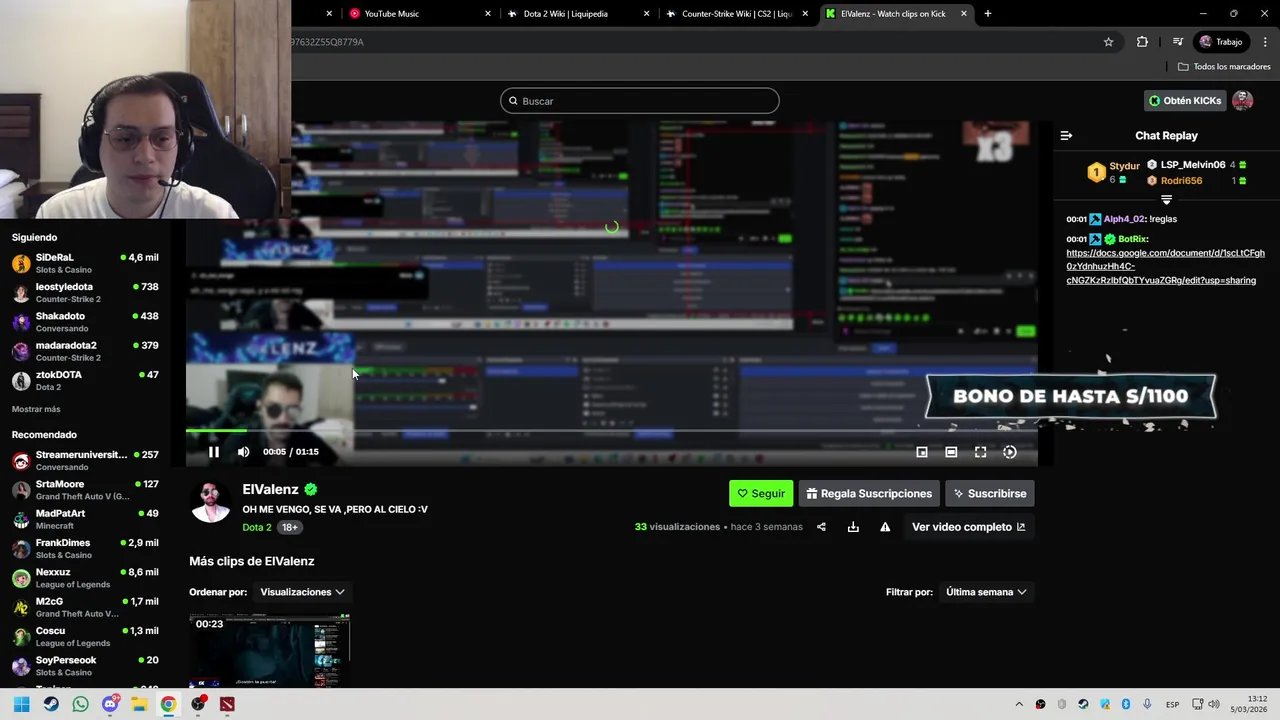The width and height of the screenshot is (1280, 720).
Task: Open ztokDOTA channel in sidebar
Action: pos(85,380)
